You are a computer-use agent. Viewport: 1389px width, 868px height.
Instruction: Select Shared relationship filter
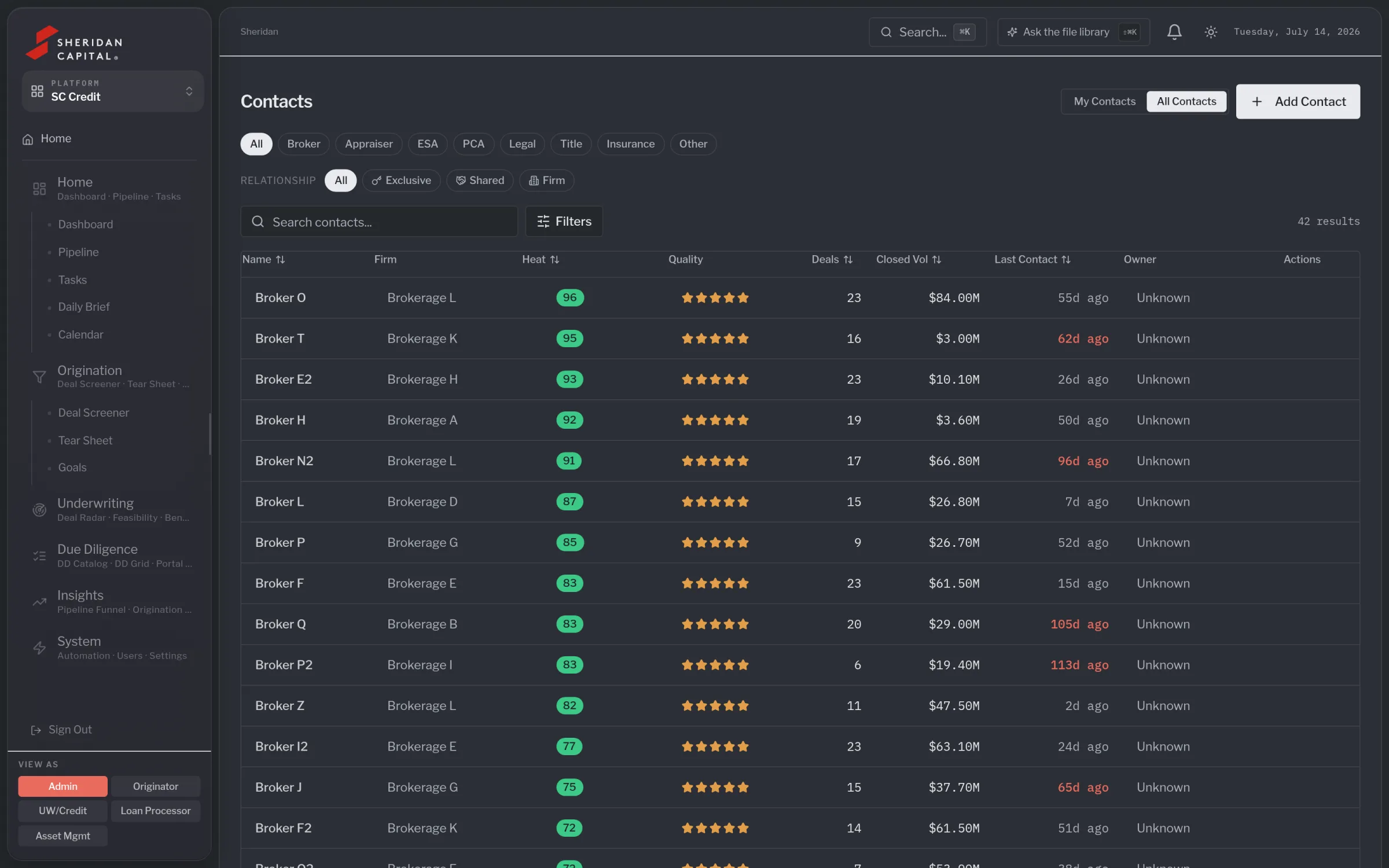(479, 181)
